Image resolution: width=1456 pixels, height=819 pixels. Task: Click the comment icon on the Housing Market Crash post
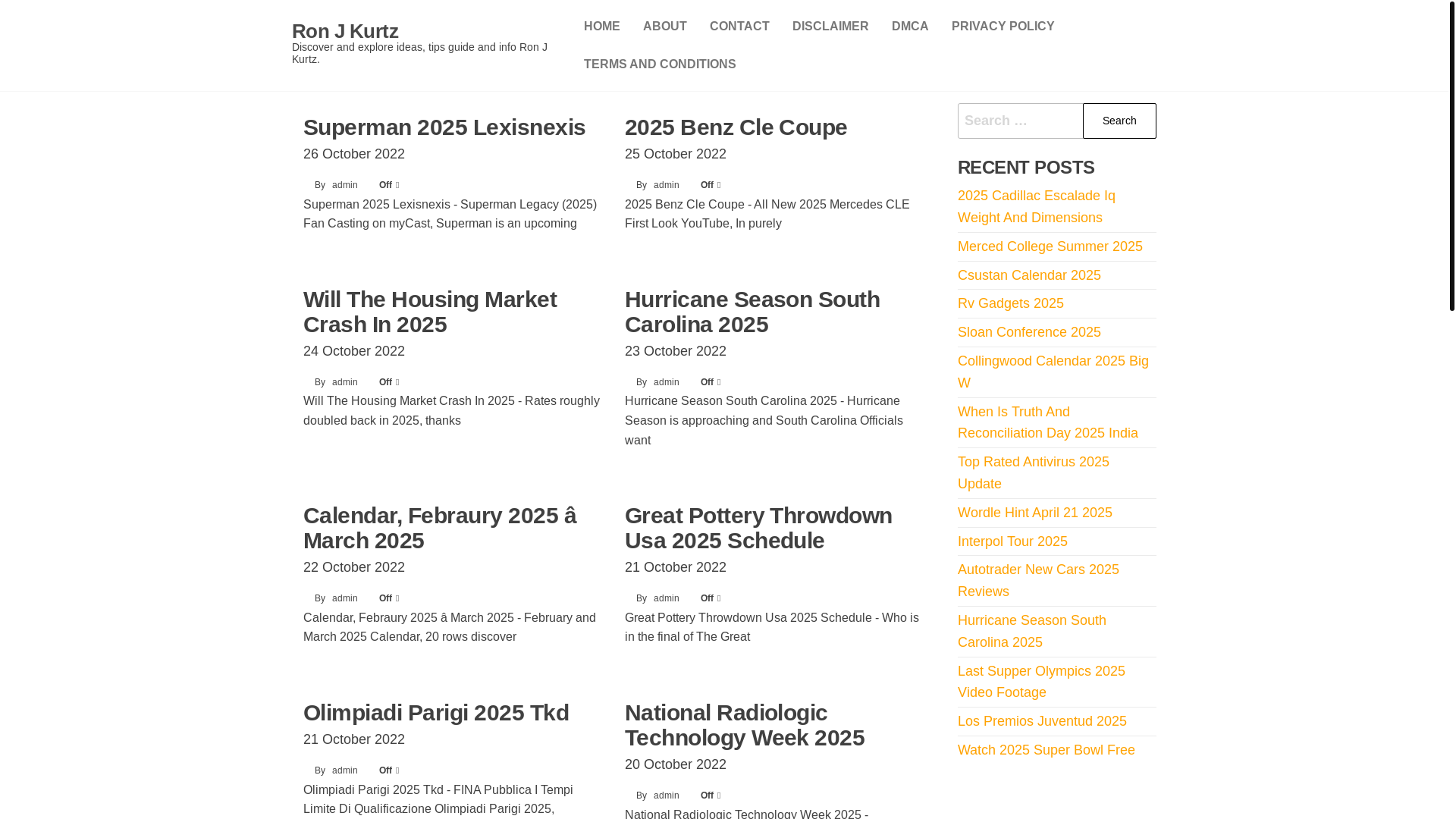point(397,383)
